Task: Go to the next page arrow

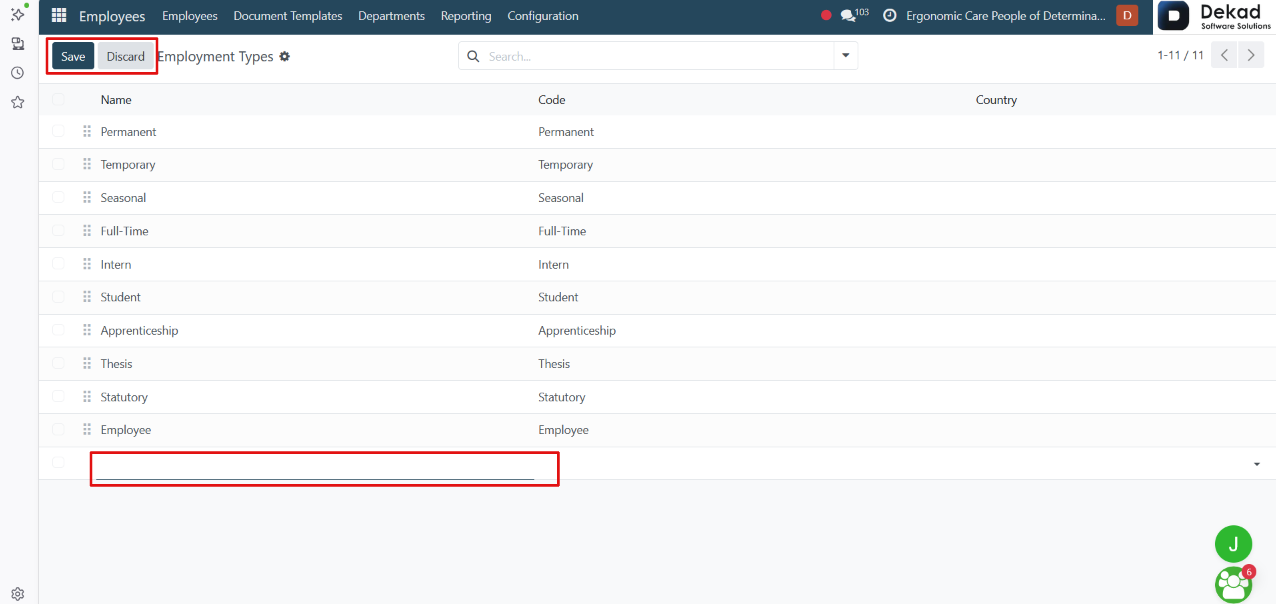Action: pyautogui.click(x=1251, y=56)
